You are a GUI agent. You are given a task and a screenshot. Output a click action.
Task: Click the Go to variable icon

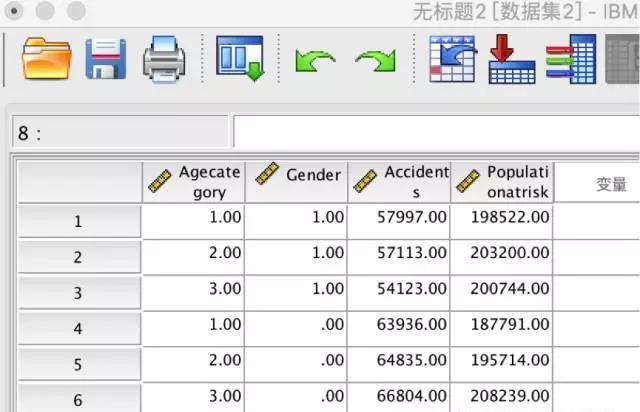(x=511, y=59)
